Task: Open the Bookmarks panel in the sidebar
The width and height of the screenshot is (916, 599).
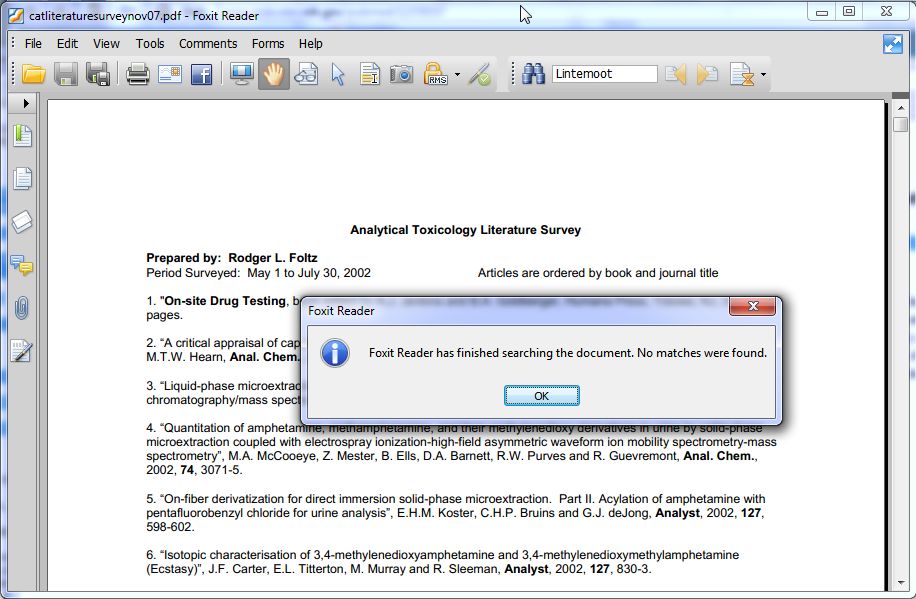Action: 22,136
